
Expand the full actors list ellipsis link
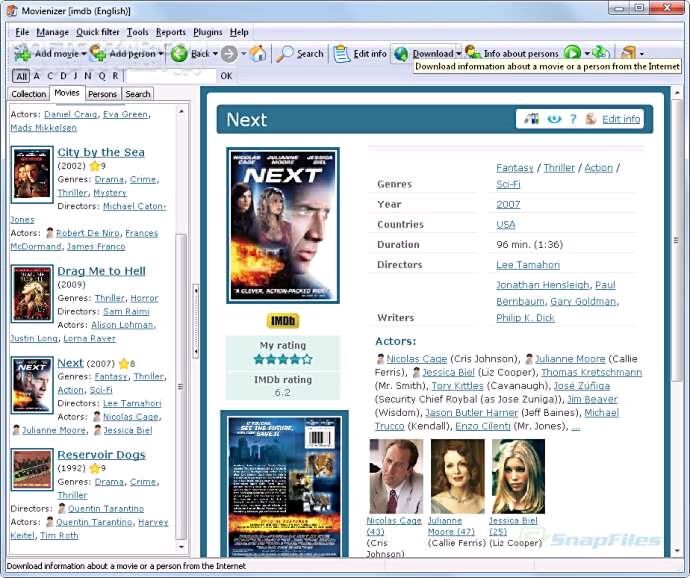coord(575,427)
